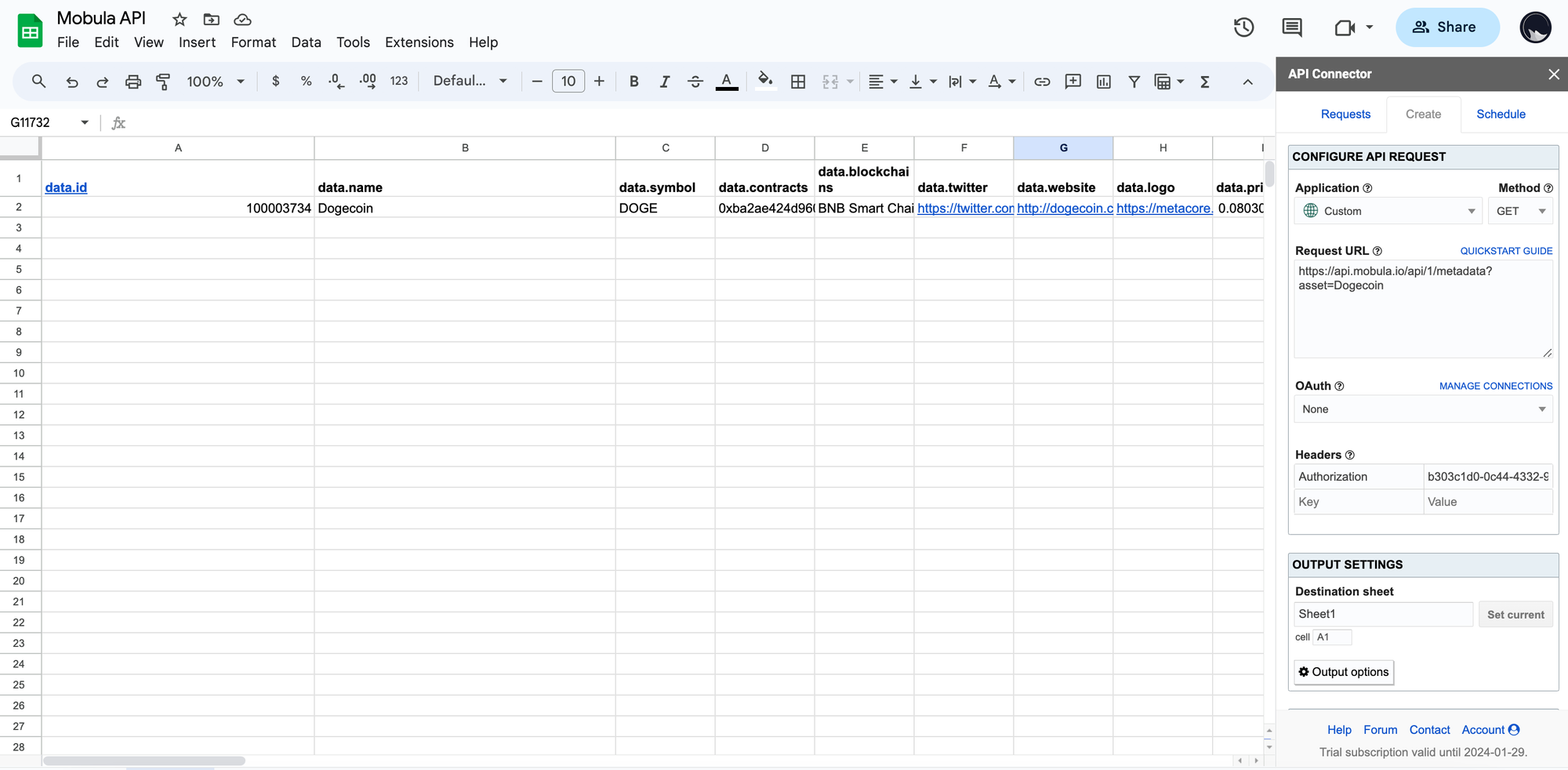Select the Dogecoin cell in column B
Image resolution: width=1568 pixels, height=770 pixels.
[465, 209]
